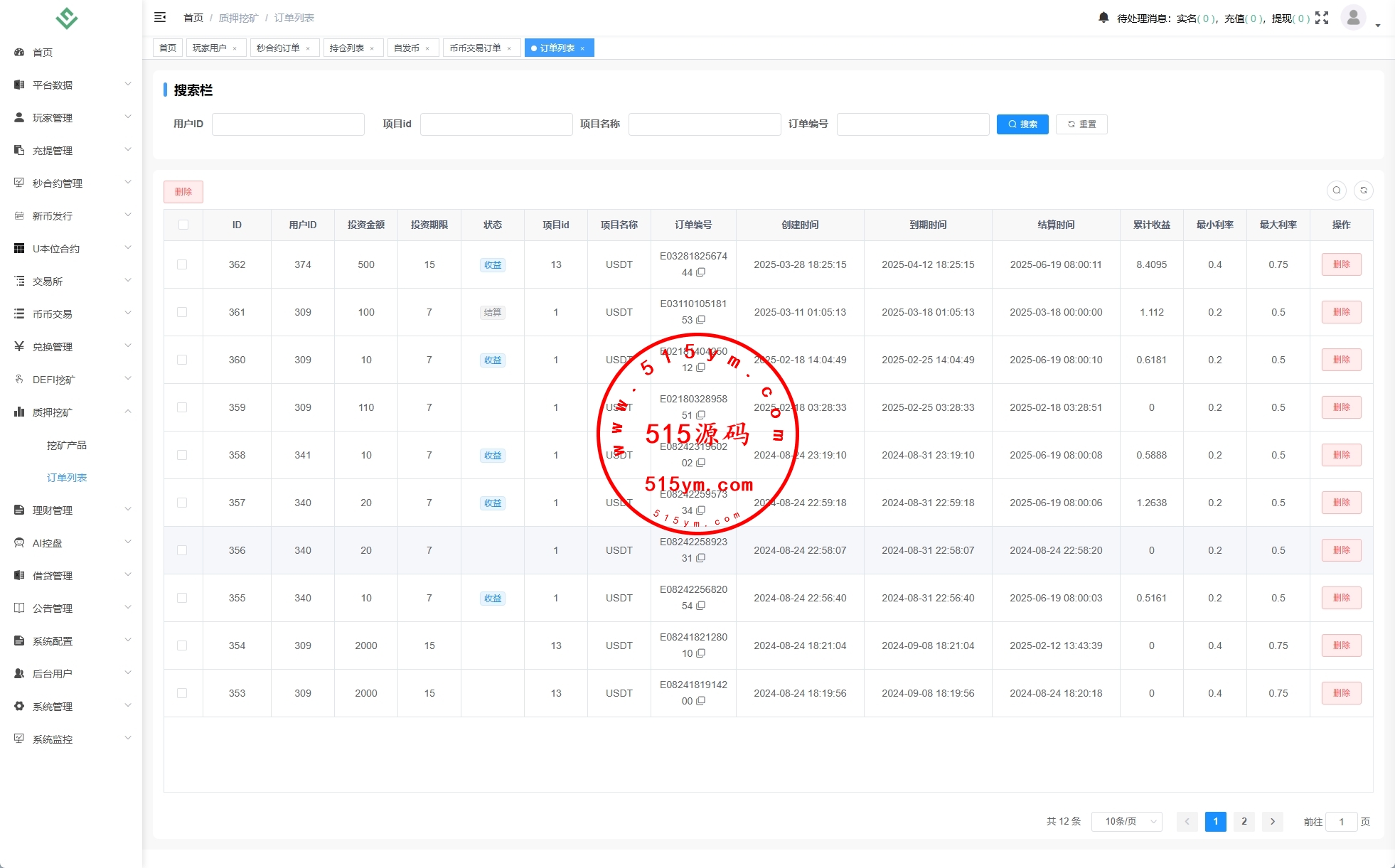The width and height of the screenshot is (1395, 868).
Task: Click the round refresh icon above the table
Action: pos(1364,191)
